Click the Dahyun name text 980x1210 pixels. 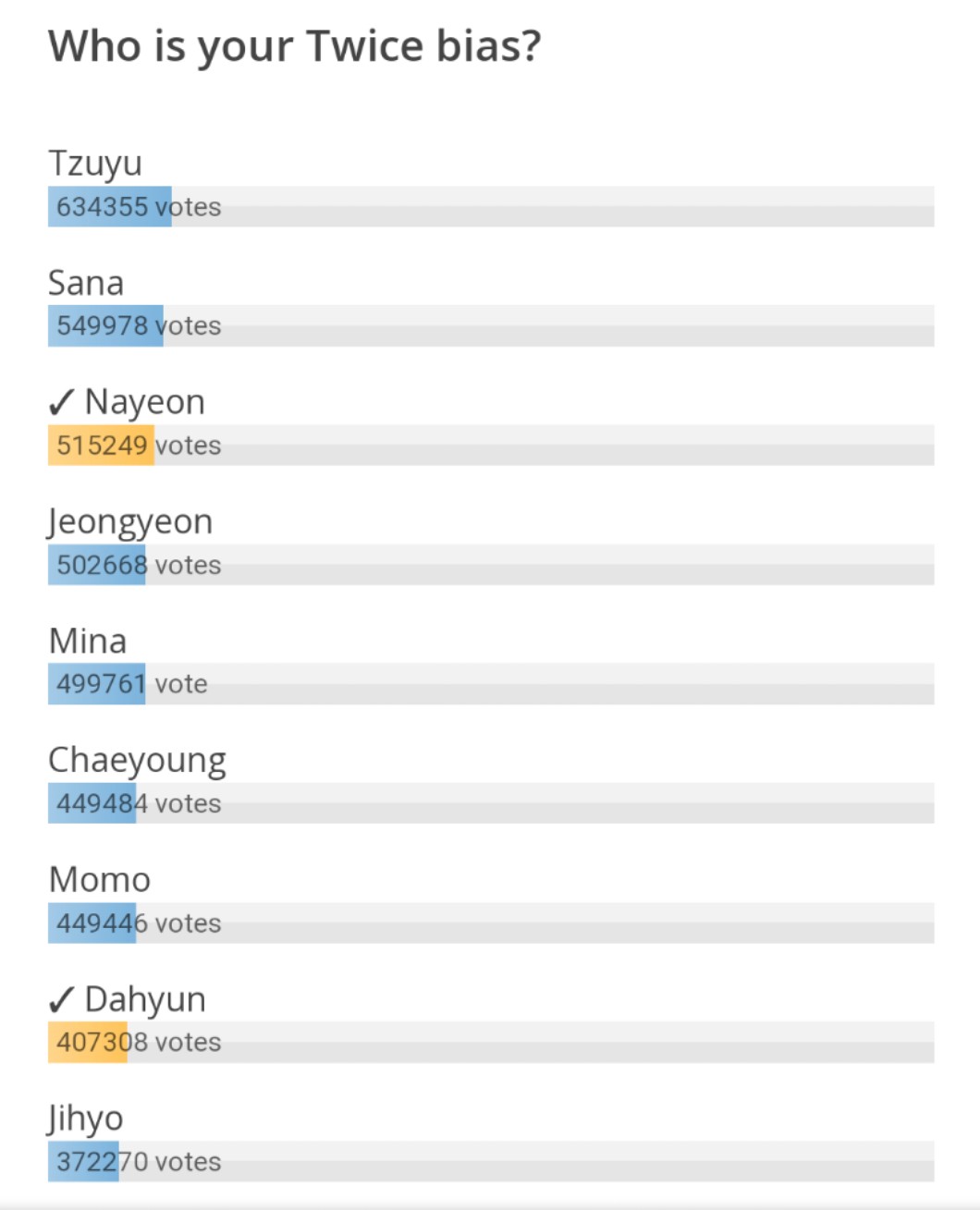click(x=145, y=999)
